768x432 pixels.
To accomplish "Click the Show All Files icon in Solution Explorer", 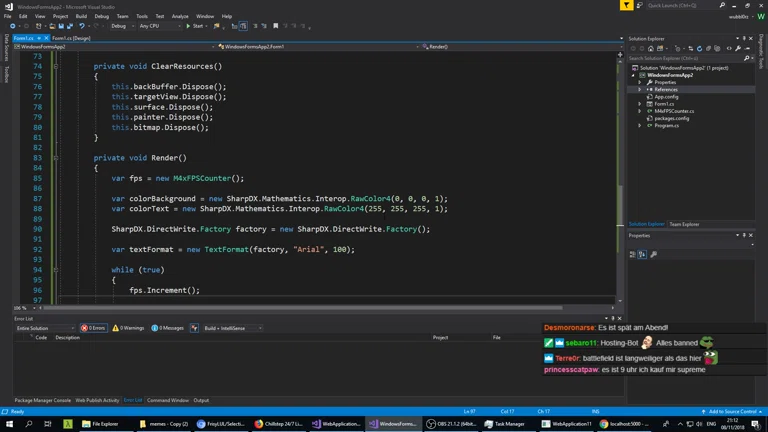I will click(x=718, y=48).
